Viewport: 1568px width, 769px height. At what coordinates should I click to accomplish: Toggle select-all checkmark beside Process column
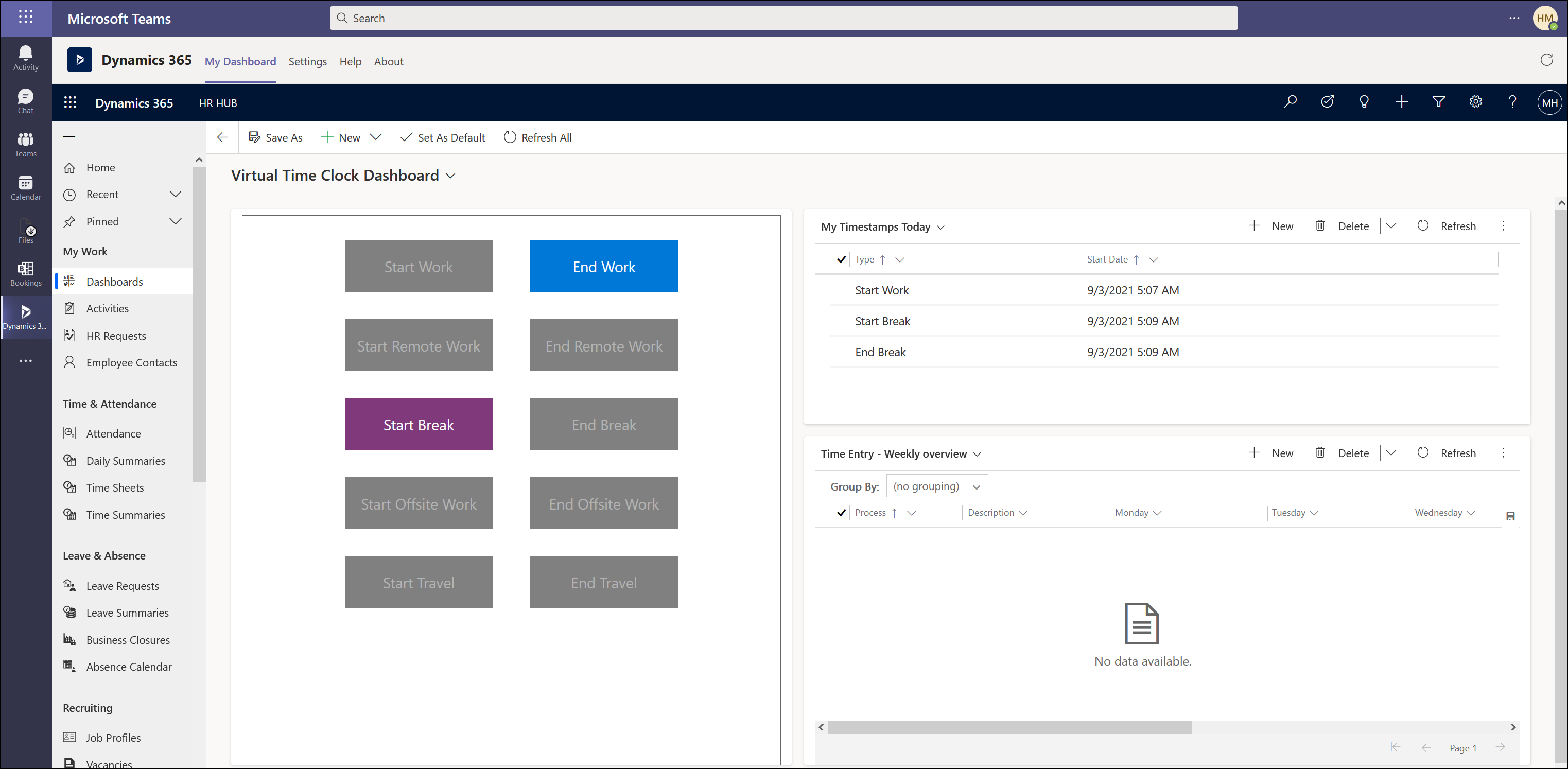pos(841,513)
